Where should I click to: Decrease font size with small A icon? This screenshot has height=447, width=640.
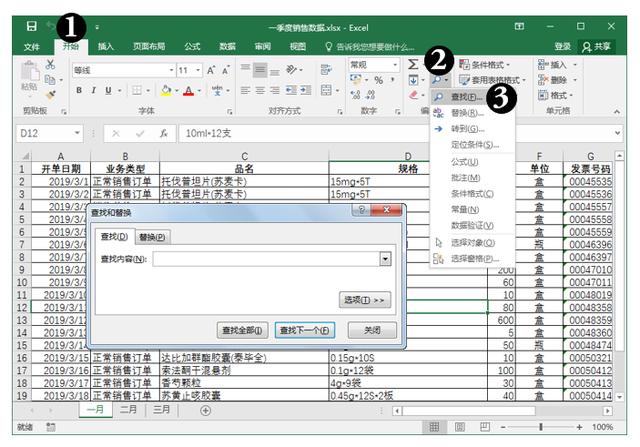click(x=226, y=70)
